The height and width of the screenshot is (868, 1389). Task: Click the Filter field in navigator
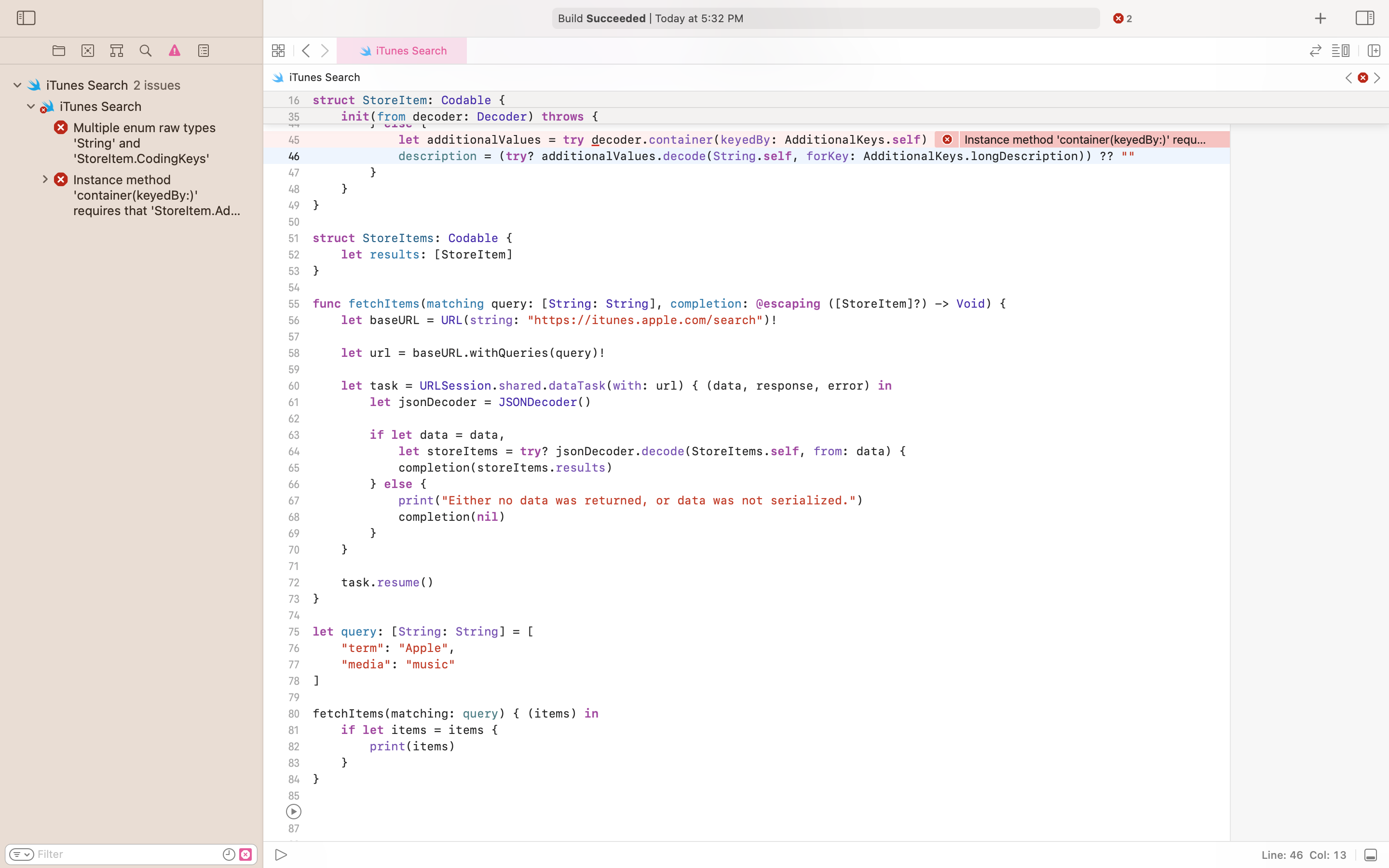click(x=126, y=854)
